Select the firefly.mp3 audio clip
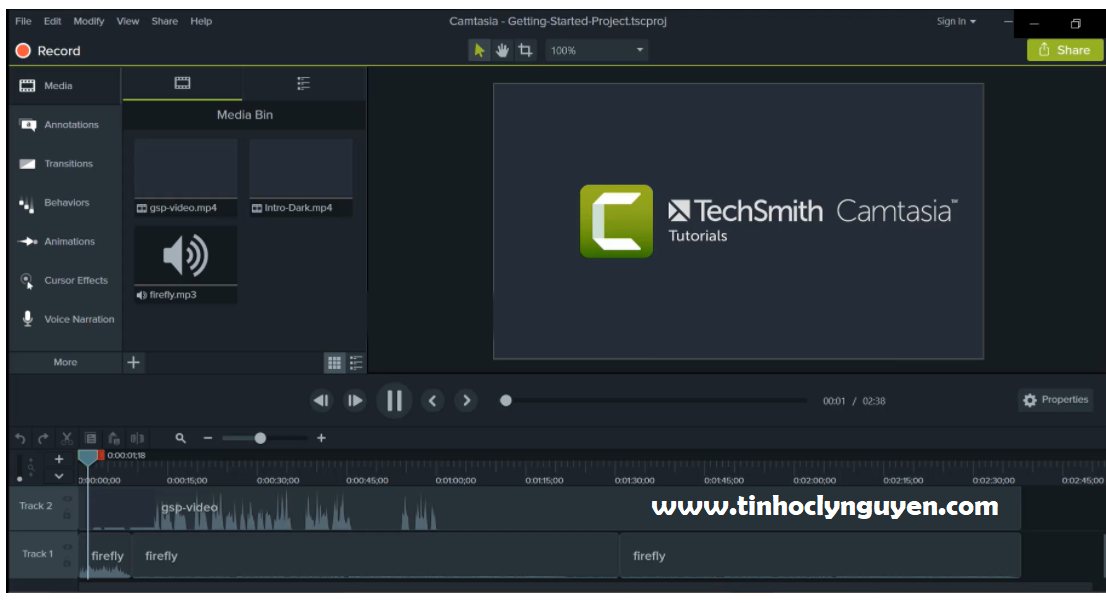 tap(186, 264)
